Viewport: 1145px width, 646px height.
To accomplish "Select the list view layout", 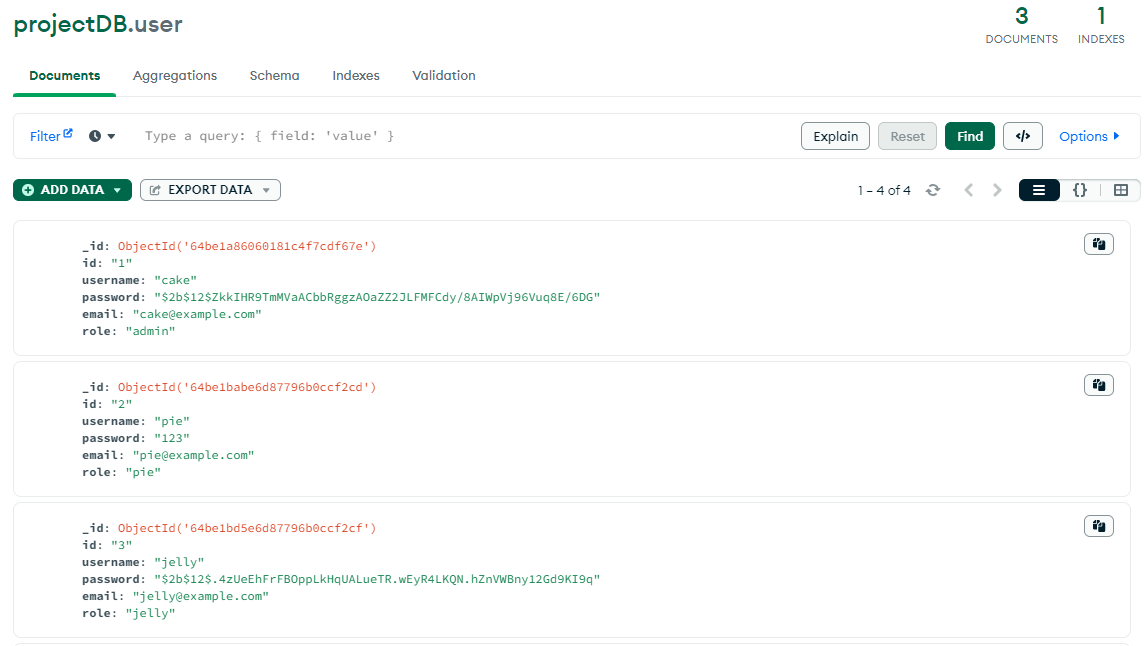I will pos(1038,191).
